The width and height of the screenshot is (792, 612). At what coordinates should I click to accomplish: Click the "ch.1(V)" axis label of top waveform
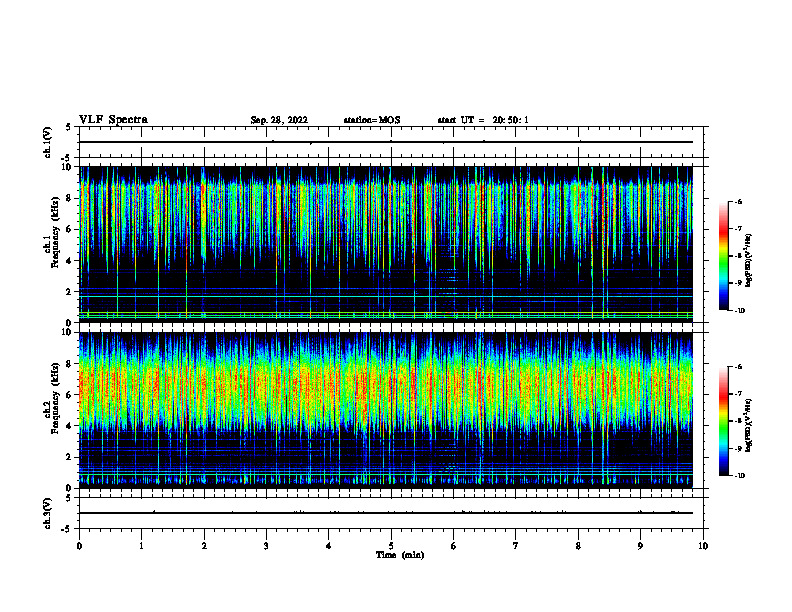[48, 142]
